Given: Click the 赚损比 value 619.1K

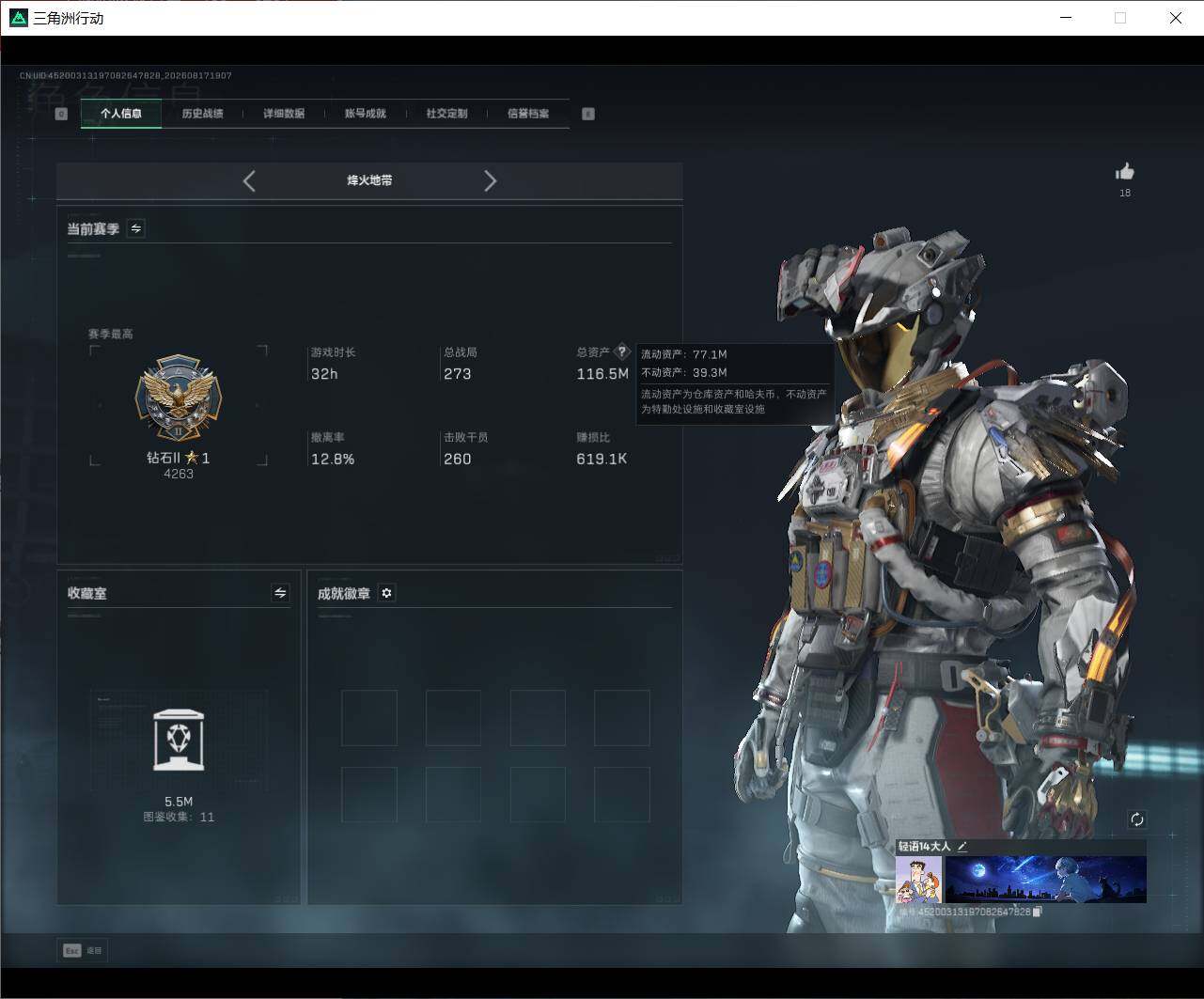Looking at the screenshot, I should pos(602,460).
